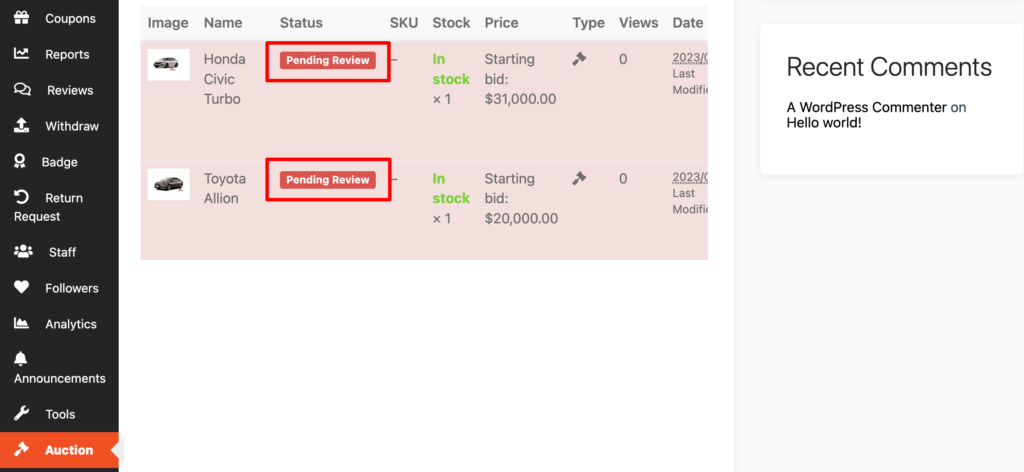The image size is (1024, 472).
Task: Open the A WordPress Commenter link
Action: (x=866, y=107)
